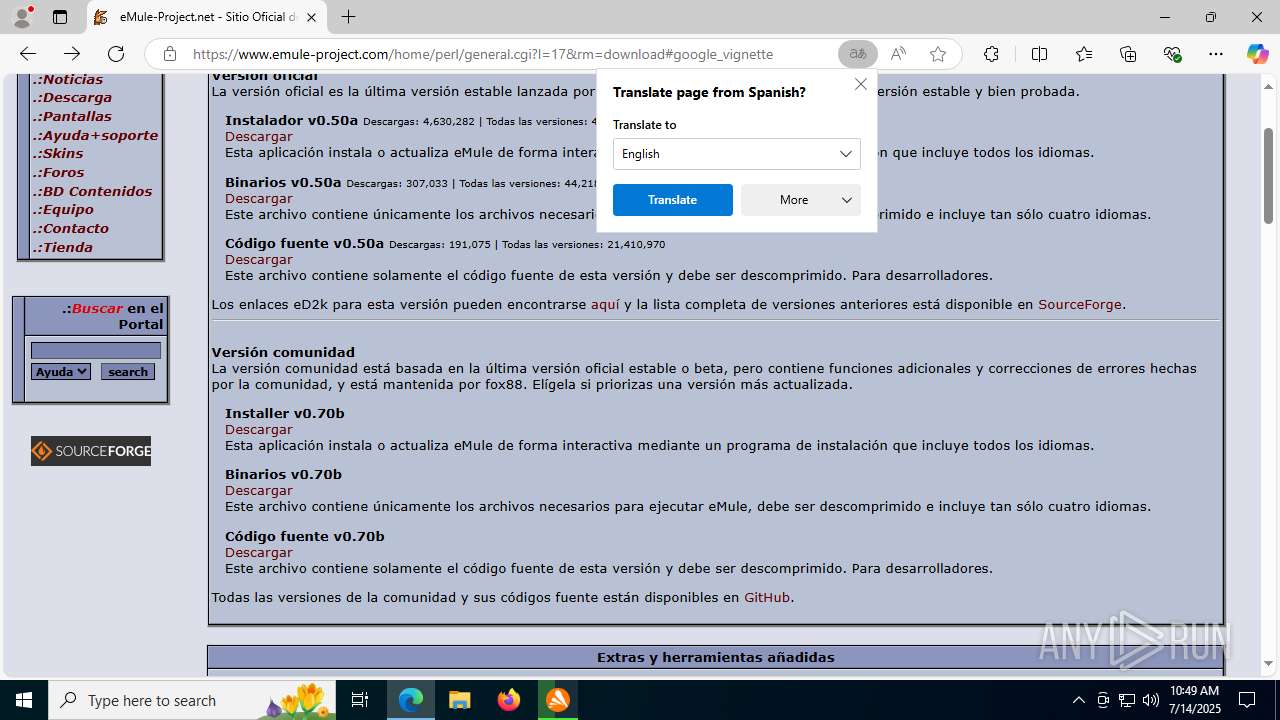1280x720 pixels.
Task: Expand the Translate to language dropdown
Action: click(737, 154)
